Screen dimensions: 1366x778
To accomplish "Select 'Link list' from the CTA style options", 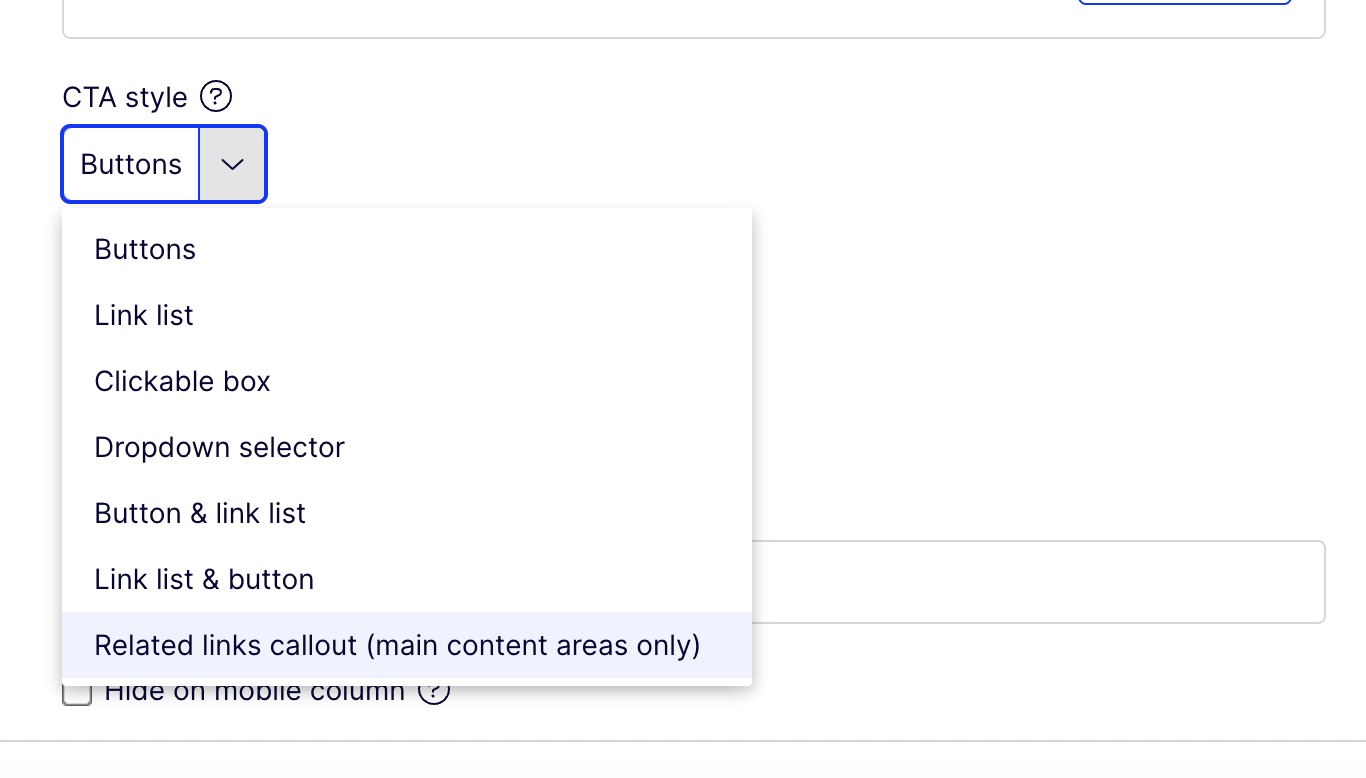I will click(144, 315).
